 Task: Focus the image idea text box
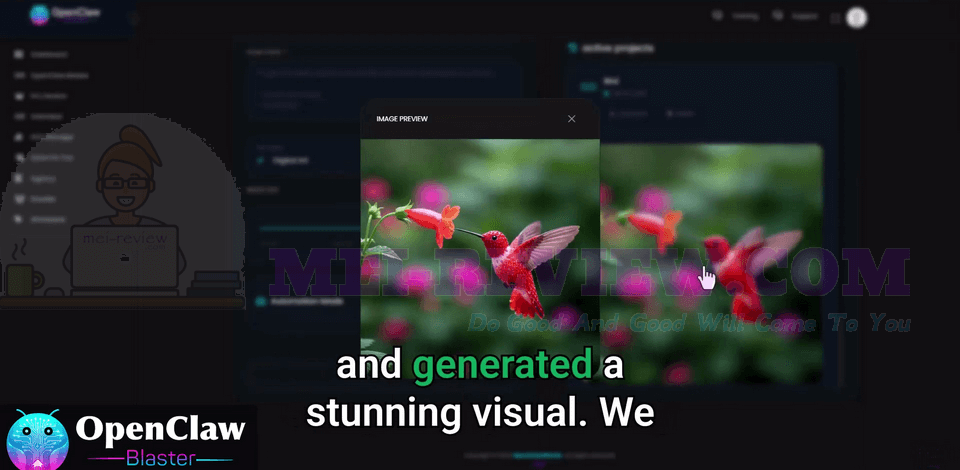(384, 89)
